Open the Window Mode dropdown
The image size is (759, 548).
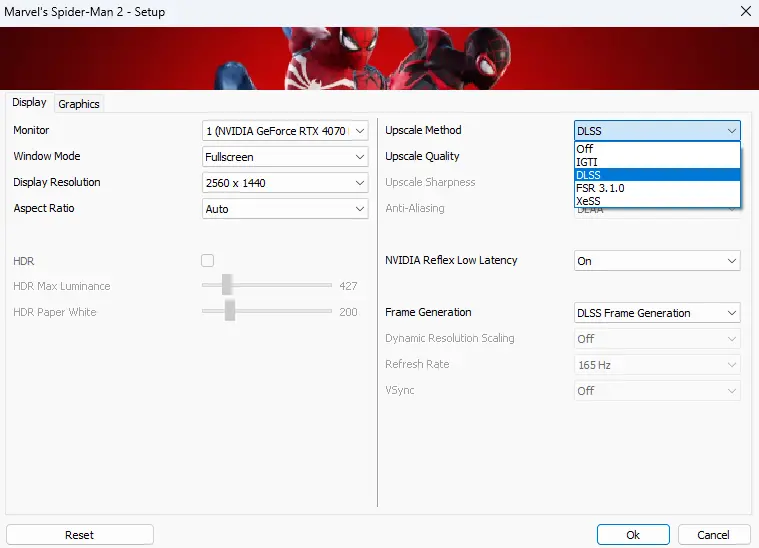(285, 157)
